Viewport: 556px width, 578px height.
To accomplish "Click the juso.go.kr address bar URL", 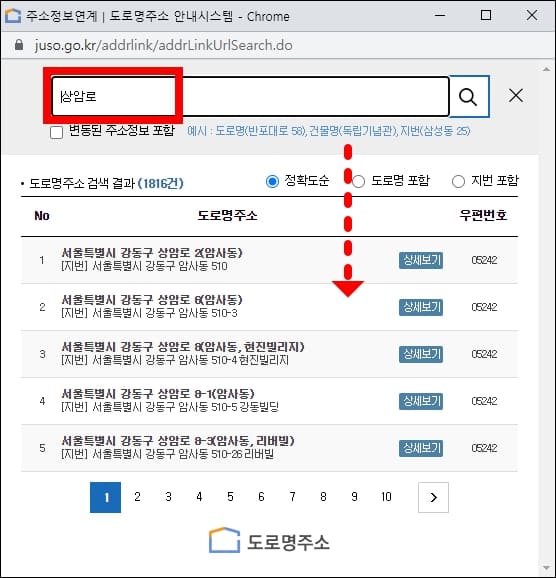I will click(x=164, y=45).
